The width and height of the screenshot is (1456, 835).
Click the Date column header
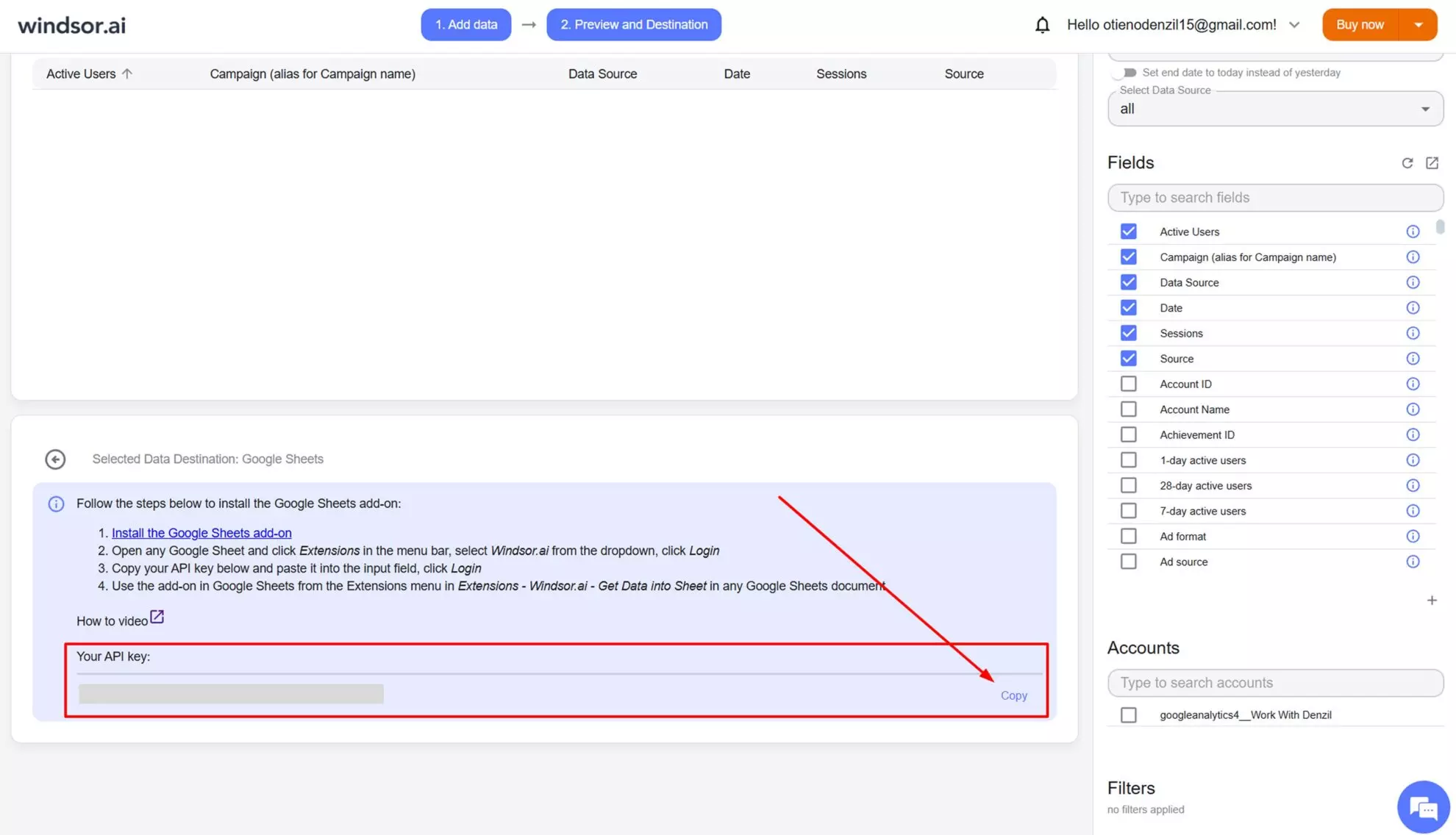pyautogui.click(x=736, y=74)
